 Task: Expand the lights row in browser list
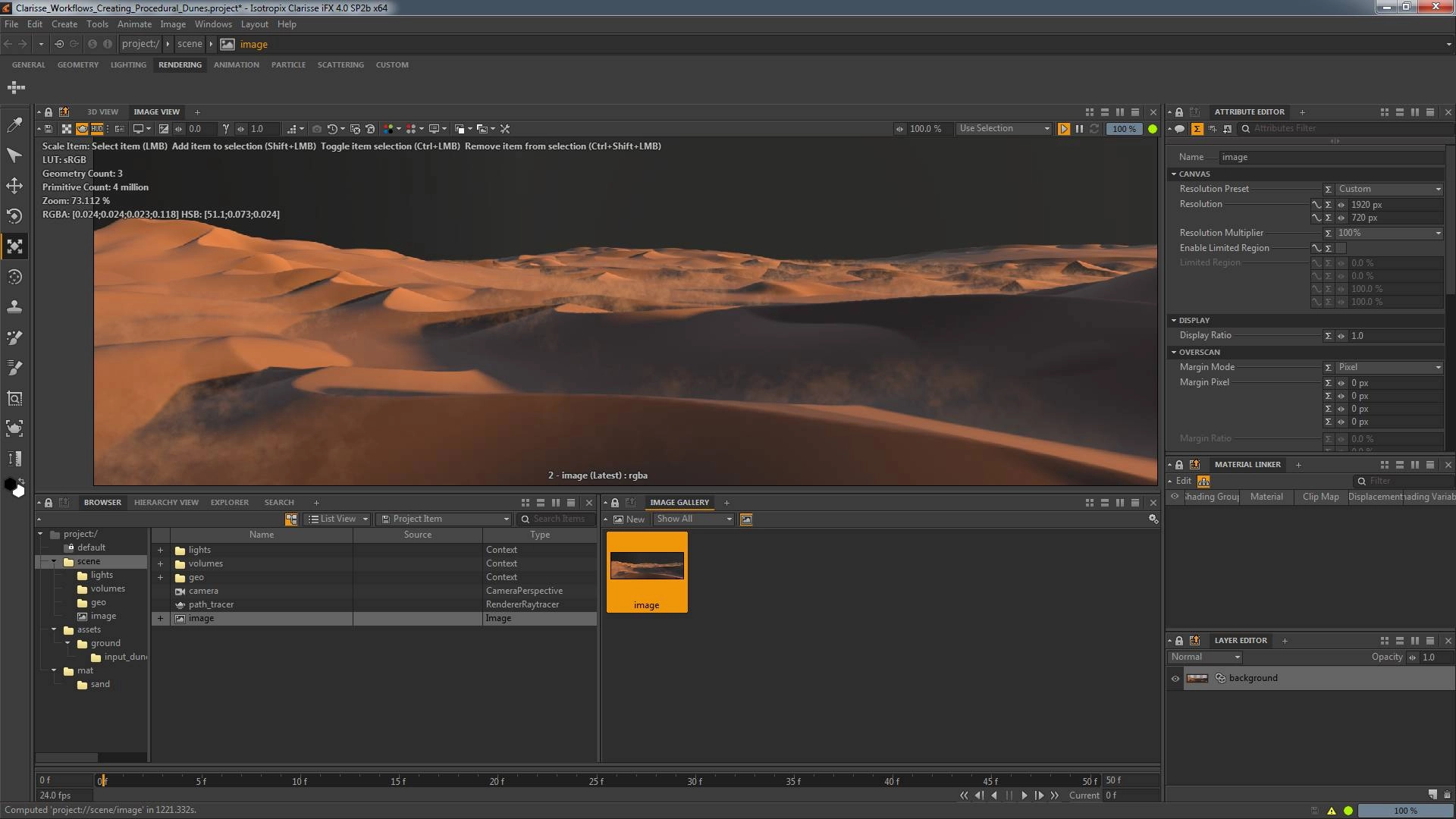click(160, 551)
